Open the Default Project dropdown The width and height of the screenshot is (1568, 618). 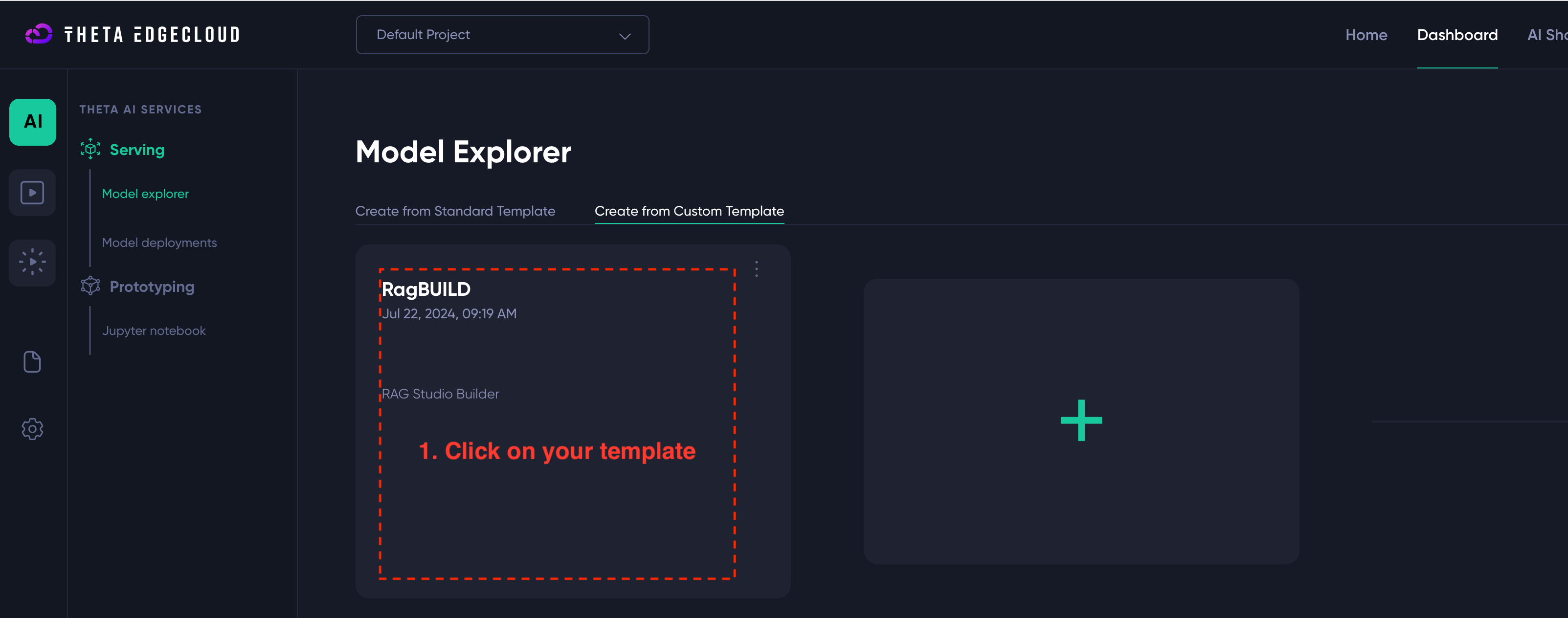pyautogui.click(x=502, y=35)
